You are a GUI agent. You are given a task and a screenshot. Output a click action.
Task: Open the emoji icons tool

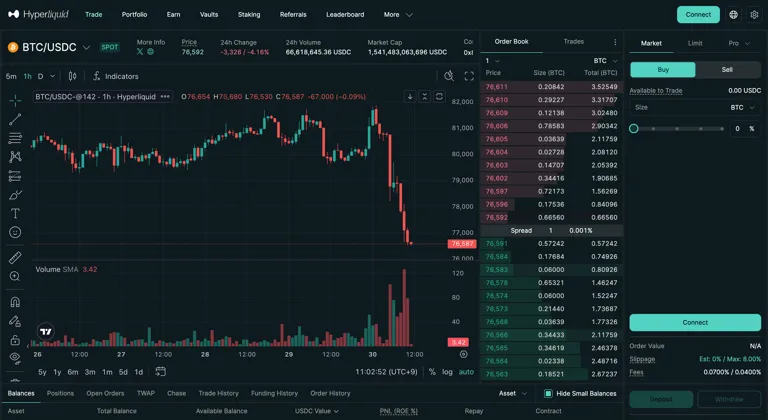tap(15, 232)
